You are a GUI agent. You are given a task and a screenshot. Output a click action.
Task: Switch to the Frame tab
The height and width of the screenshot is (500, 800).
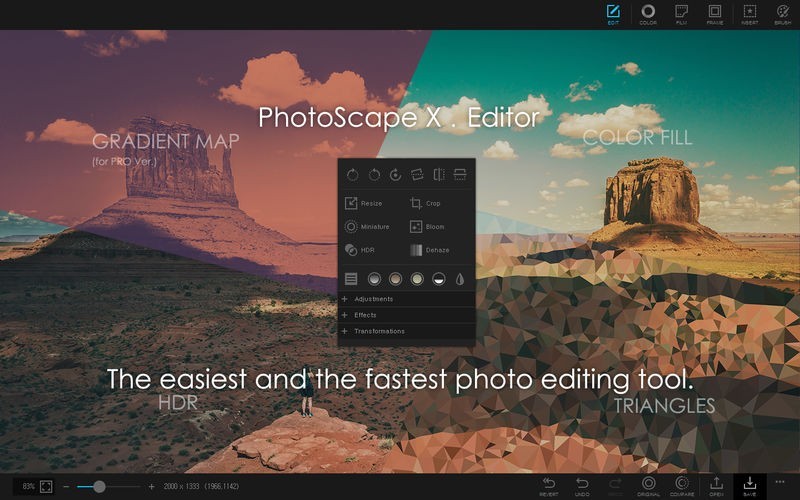tap(715, 15)
